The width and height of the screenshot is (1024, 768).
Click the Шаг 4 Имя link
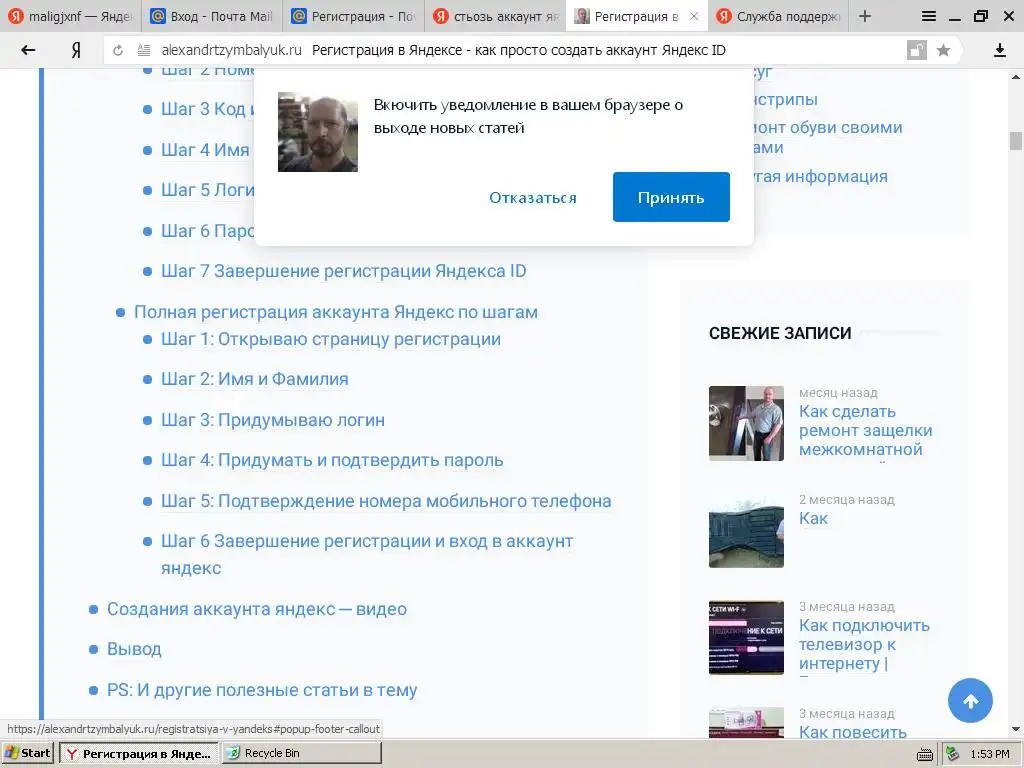(x=205, y=150)
